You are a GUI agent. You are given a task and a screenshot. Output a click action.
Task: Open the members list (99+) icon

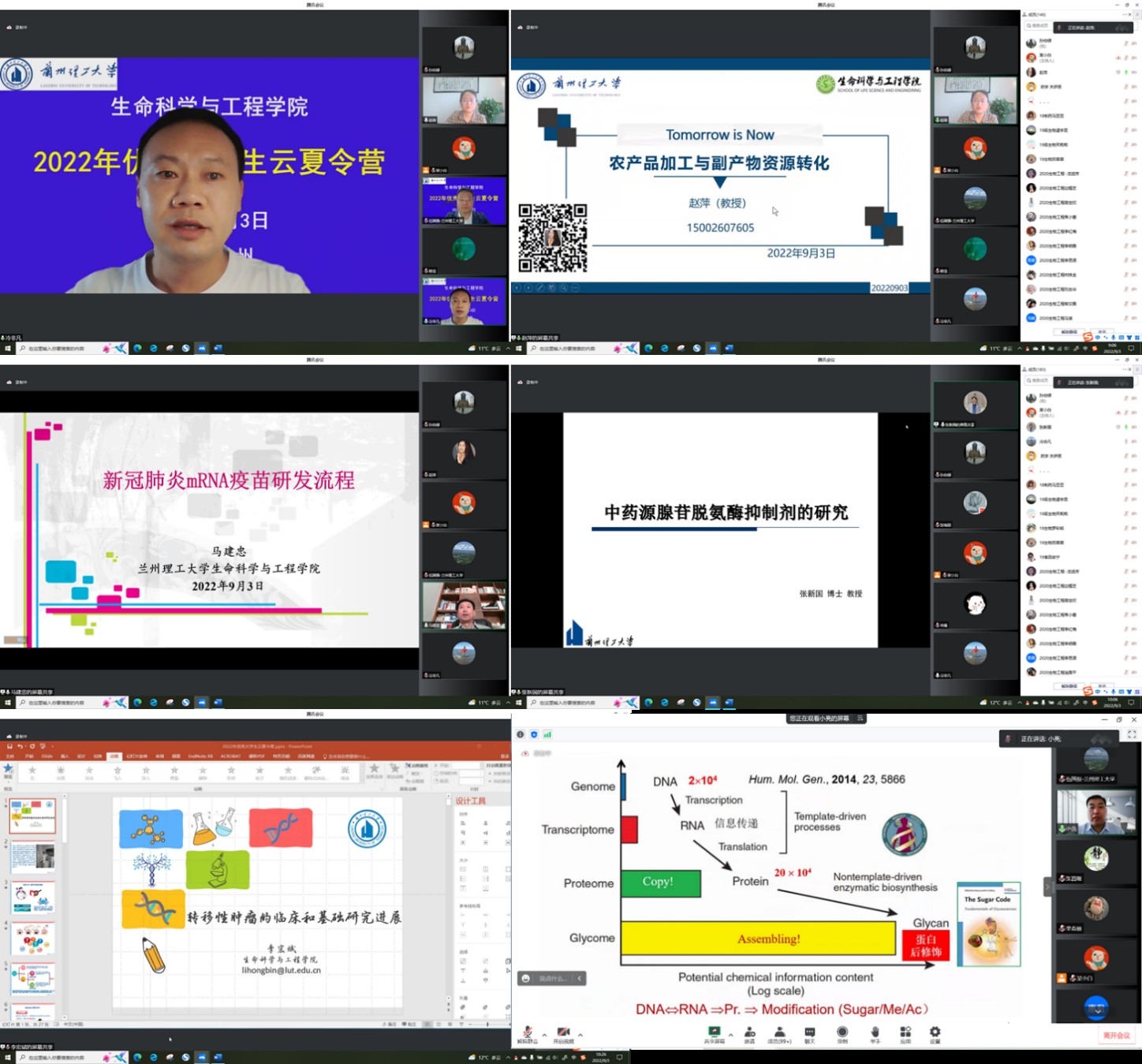point(779,1032)
